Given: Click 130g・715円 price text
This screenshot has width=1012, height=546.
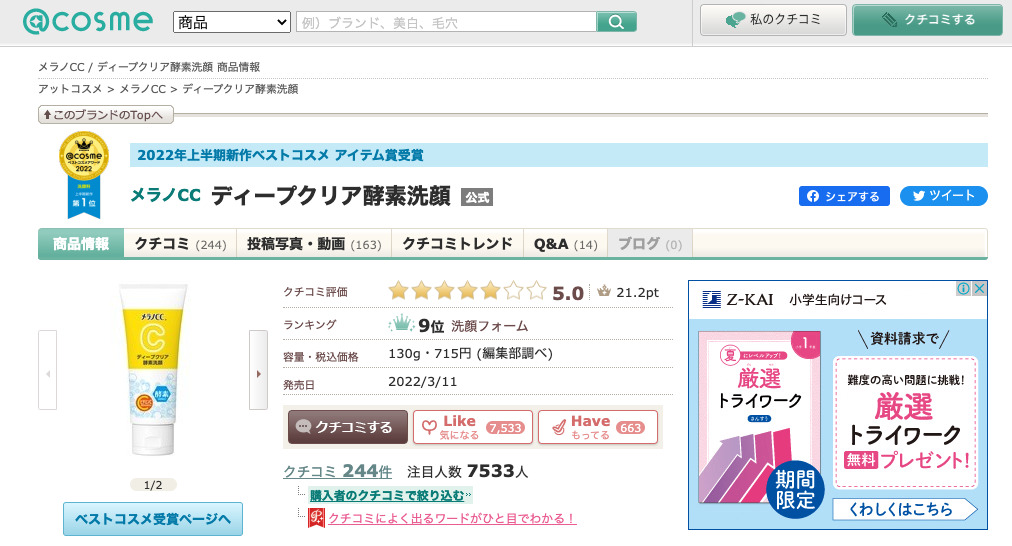Looking at the screenshot, I should click(x=471, y=354).
